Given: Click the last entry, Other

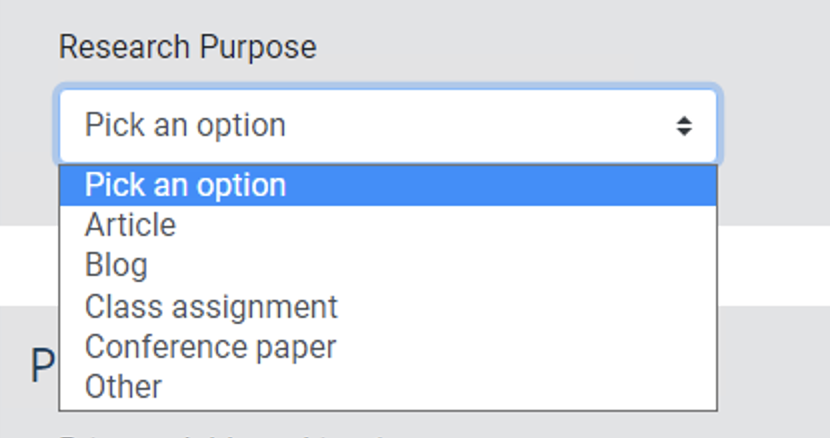Looking at the screenshot, I should coord(123,386).
